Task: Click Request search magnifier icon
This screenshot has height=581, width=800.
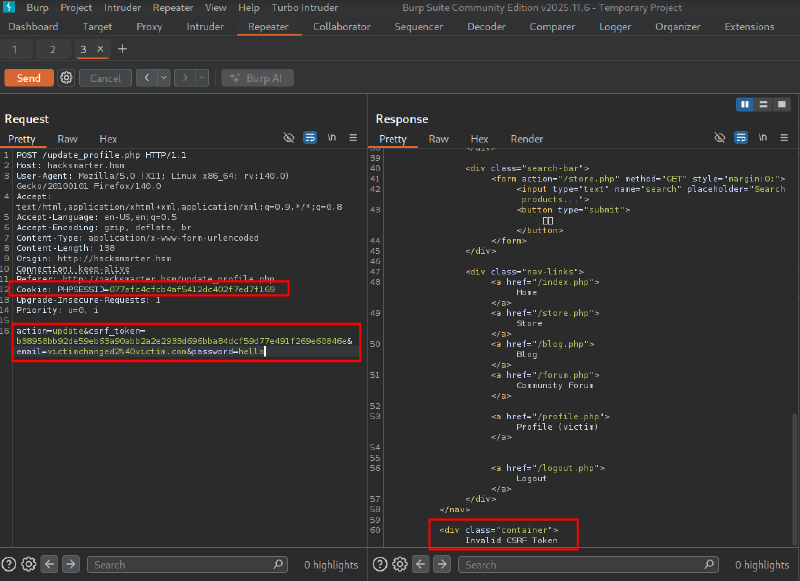Action: tap(278, 564)
